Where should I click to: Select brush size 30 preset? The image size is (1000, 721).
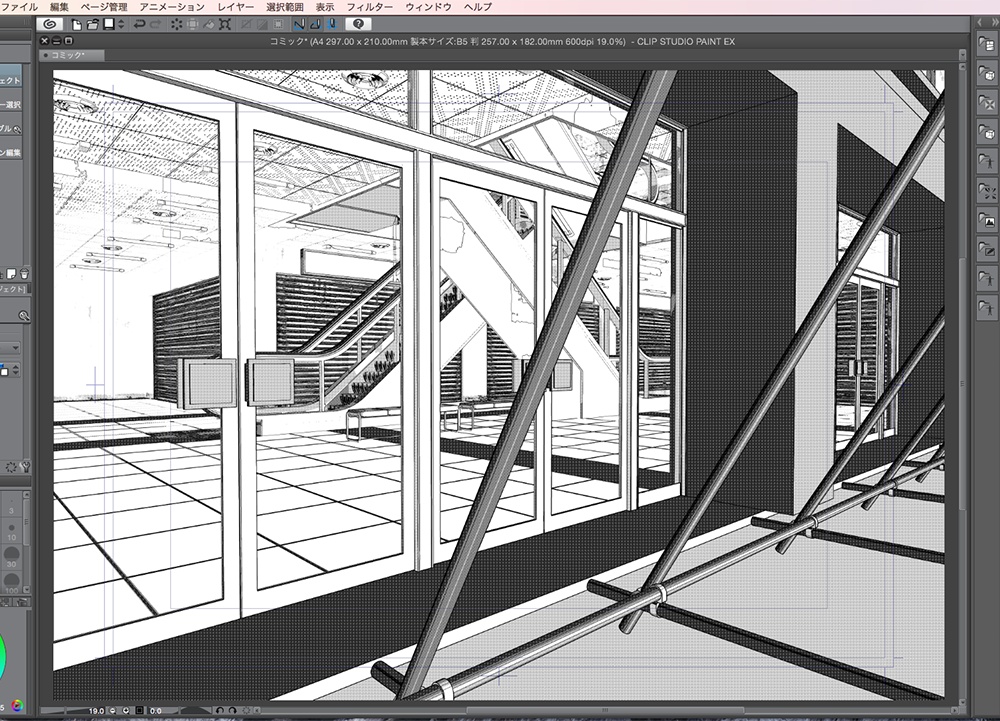click(11, 558)
